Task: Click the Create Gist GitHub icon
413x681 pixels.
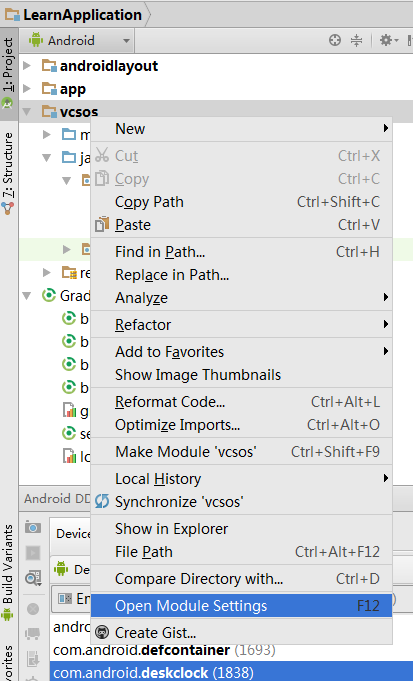Action: [102, 632]
